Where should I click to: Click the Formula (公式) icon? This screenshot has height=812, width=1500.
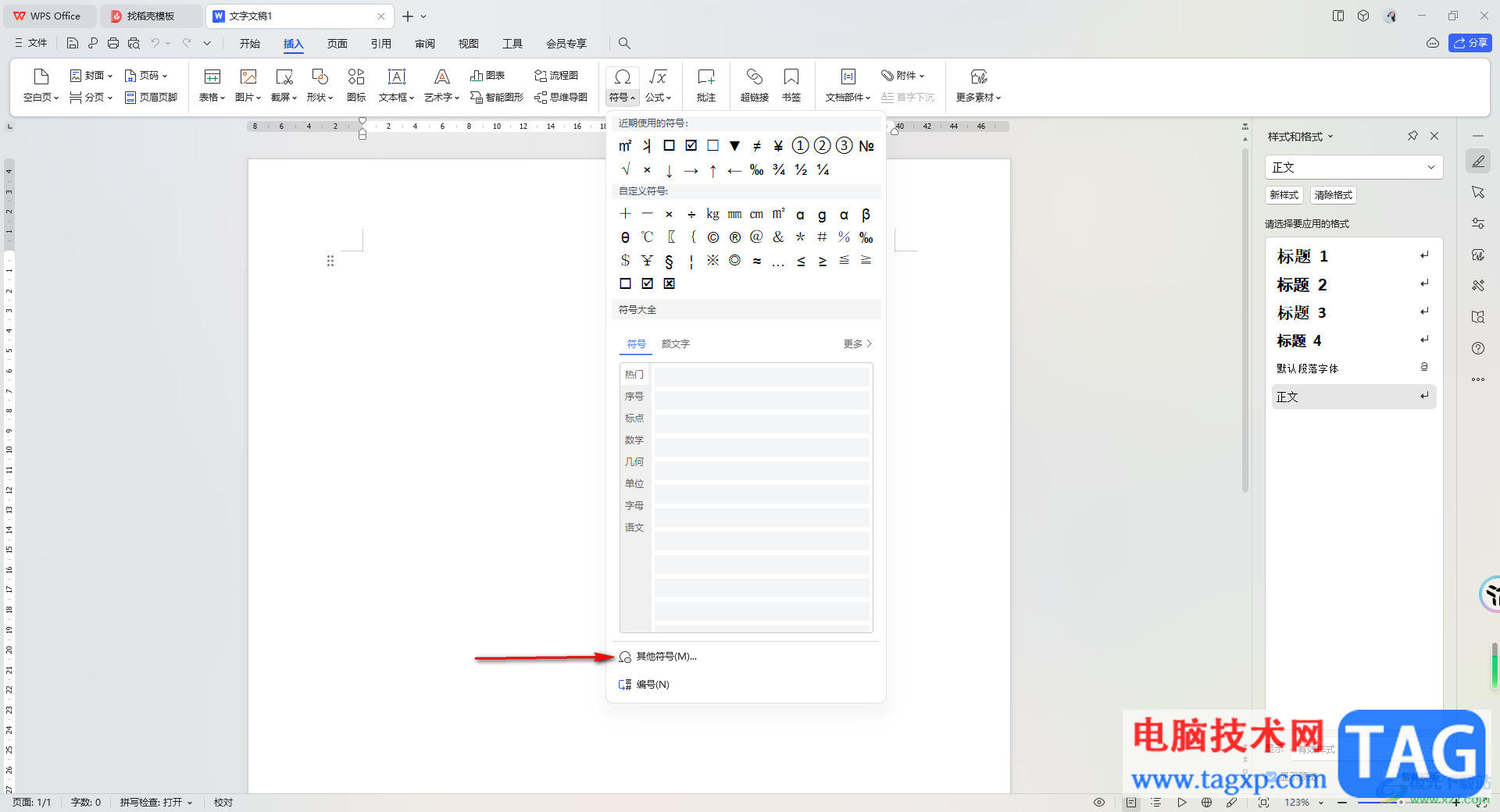(658, 86)
